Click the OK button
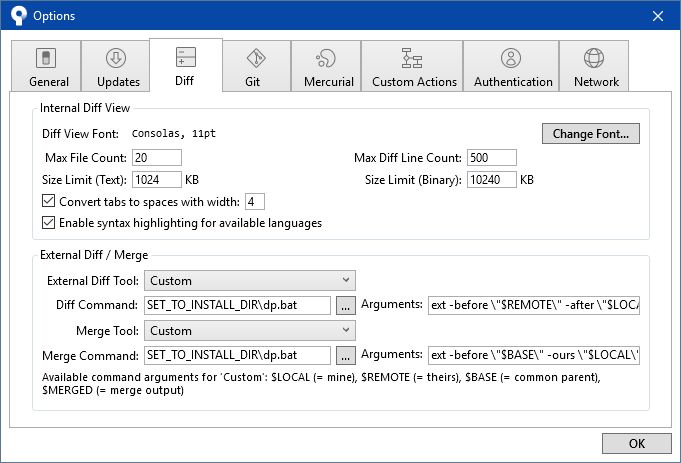This screenshot has width=681, height=463. [637, 443]
